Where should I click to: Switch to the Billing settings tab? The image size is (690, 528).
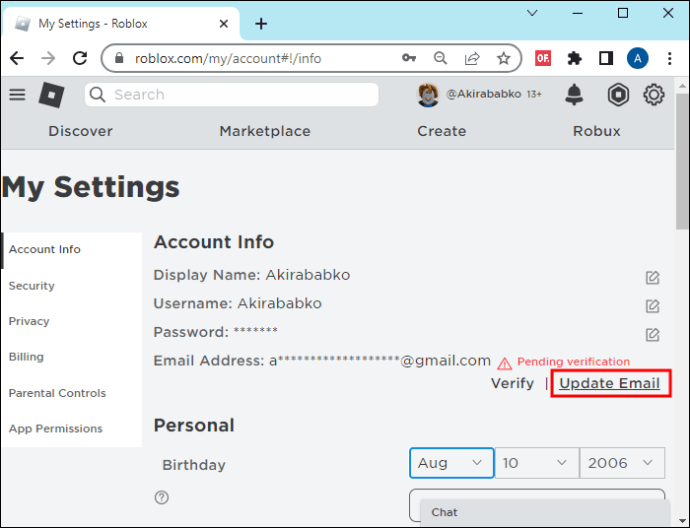click(x=72, y=357)
